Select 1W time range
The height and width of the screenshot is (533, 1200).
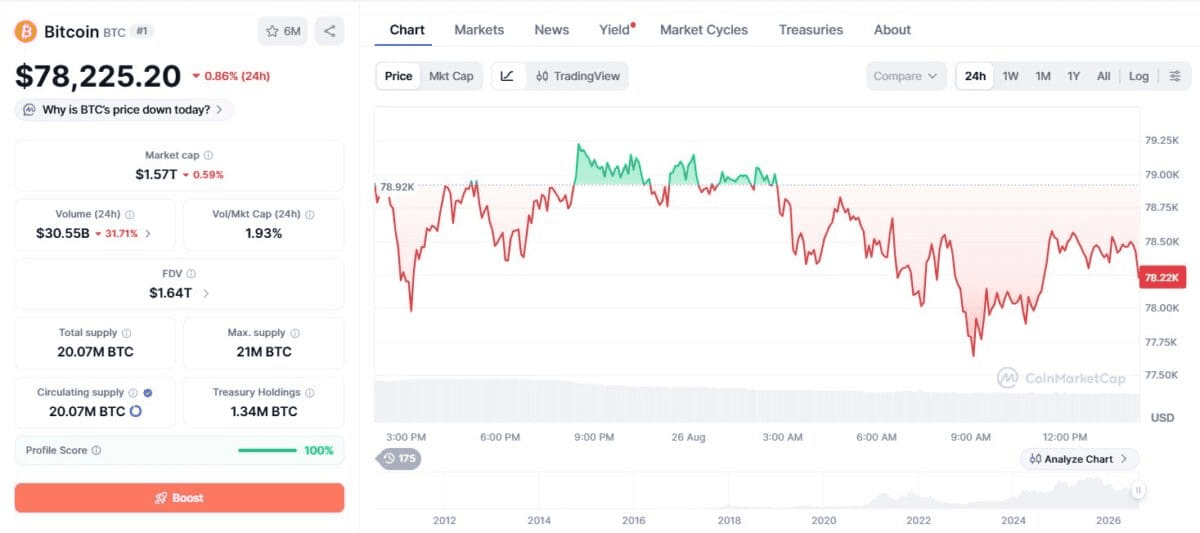click(x=1011, y=76)
